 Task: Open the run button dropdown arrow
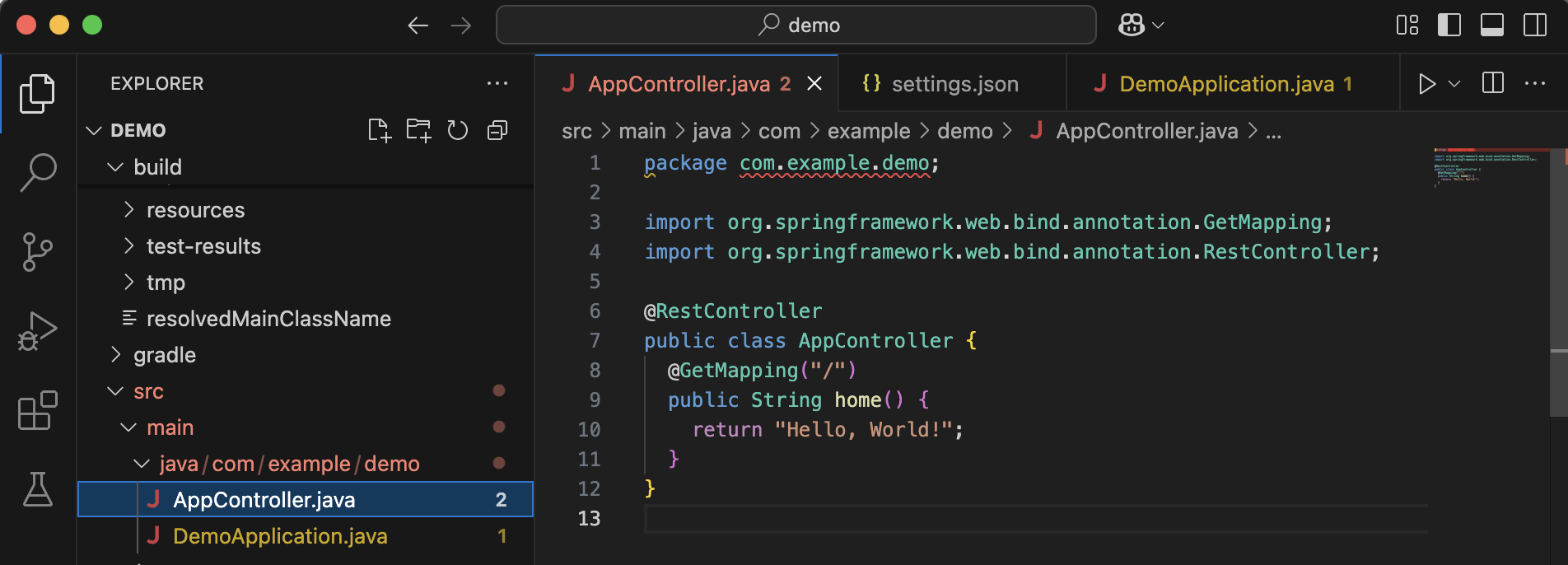point(1454,84)
